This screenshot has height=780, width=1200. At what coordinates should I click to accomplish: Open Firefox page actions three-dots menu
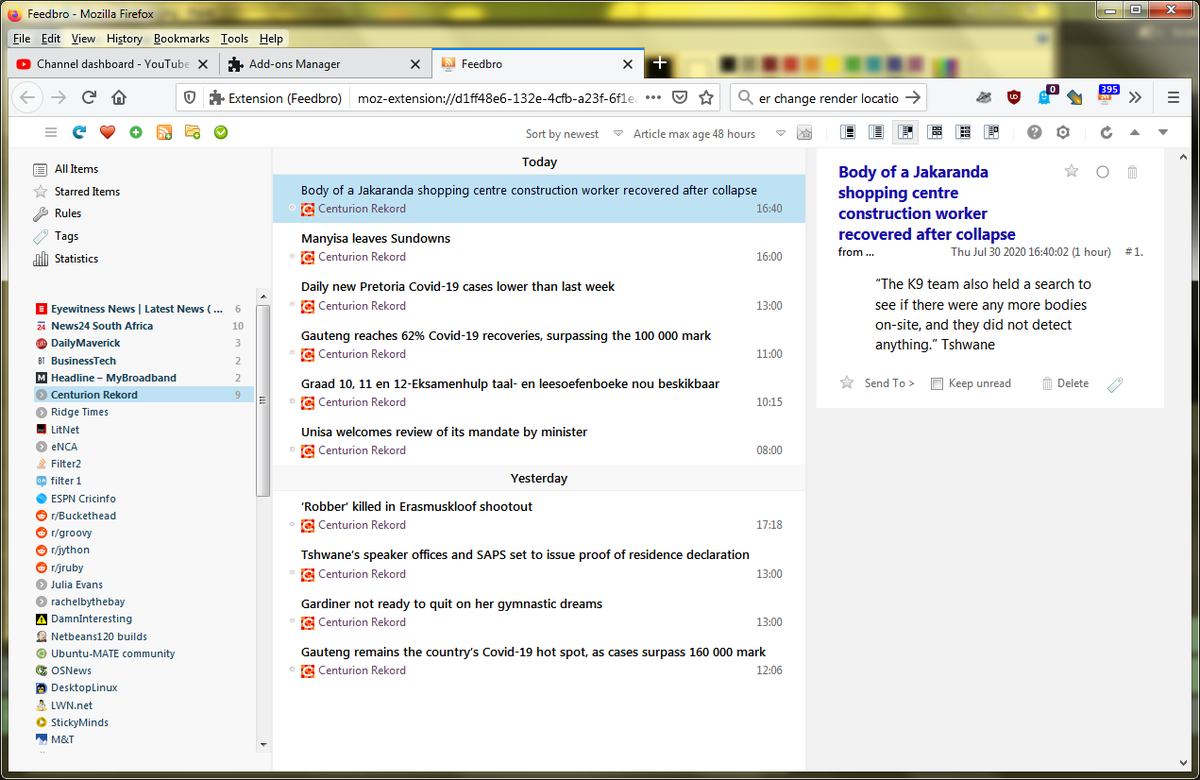coord(653,98)
